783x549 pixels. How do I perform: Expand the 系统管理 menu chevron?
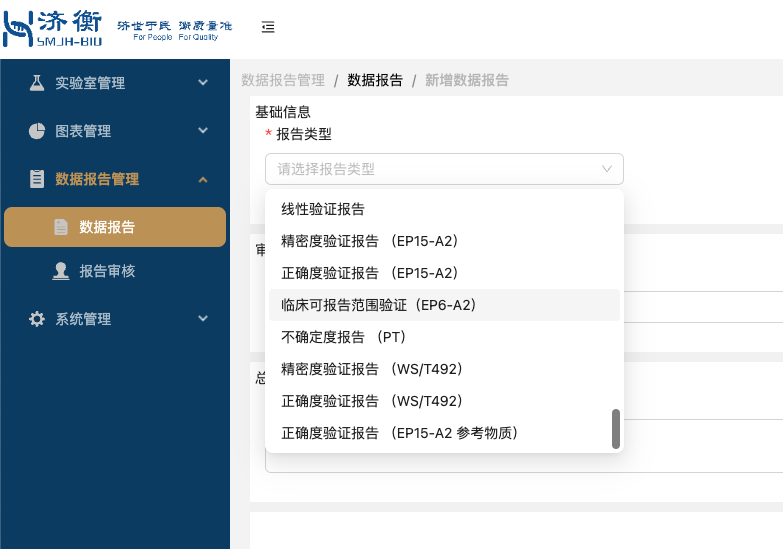coord(203,319)
